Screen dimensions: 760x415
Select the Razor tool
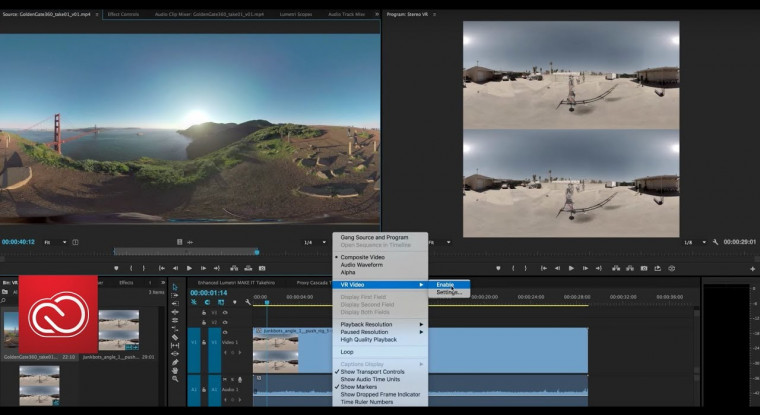(x=175, y=337)
